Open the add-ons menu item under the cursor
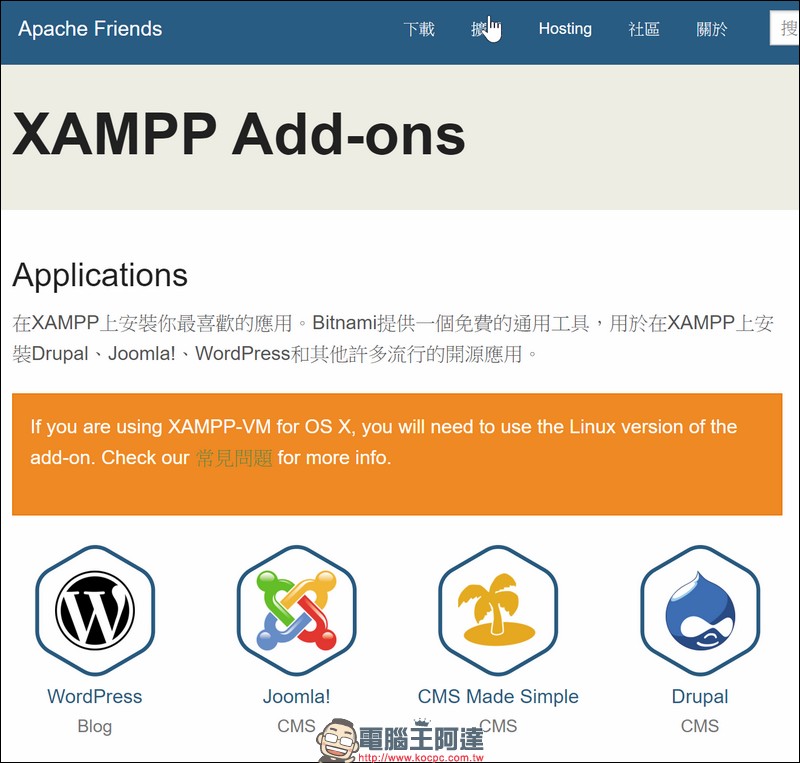The height and width of the screenshot is (763, 800). coord(485,29)
